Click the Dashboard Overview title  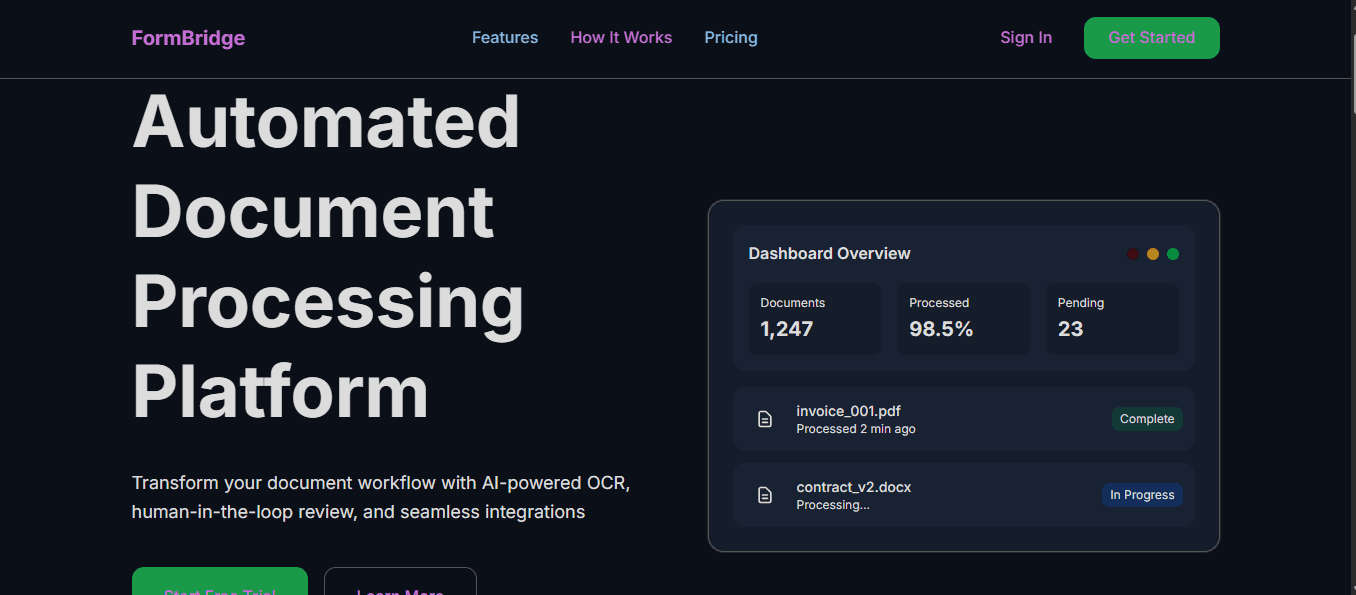829,254
